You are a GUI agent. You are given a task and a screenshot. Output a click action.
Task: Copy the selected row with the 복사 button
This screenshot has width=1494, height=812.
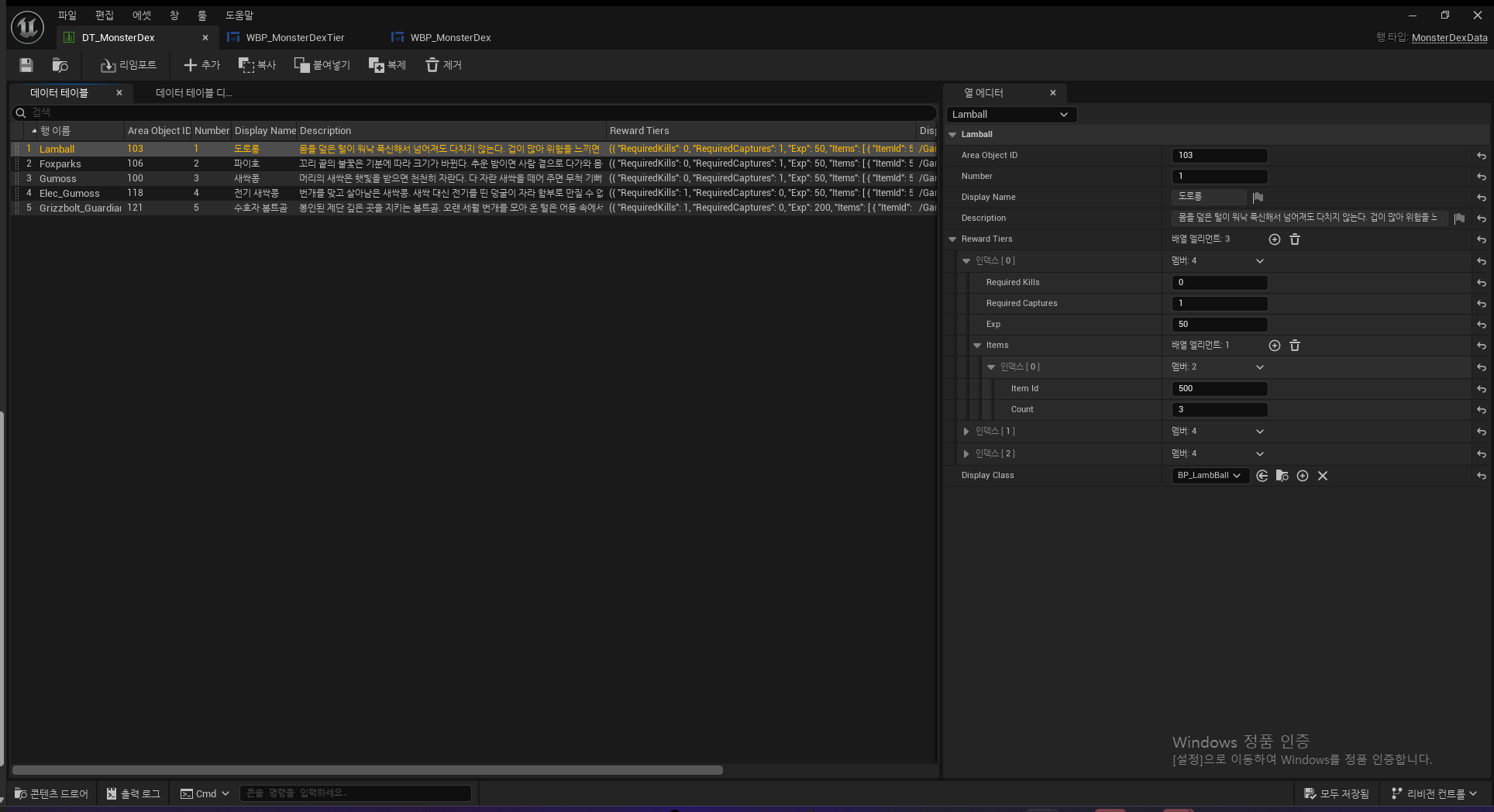click(257, 65)
